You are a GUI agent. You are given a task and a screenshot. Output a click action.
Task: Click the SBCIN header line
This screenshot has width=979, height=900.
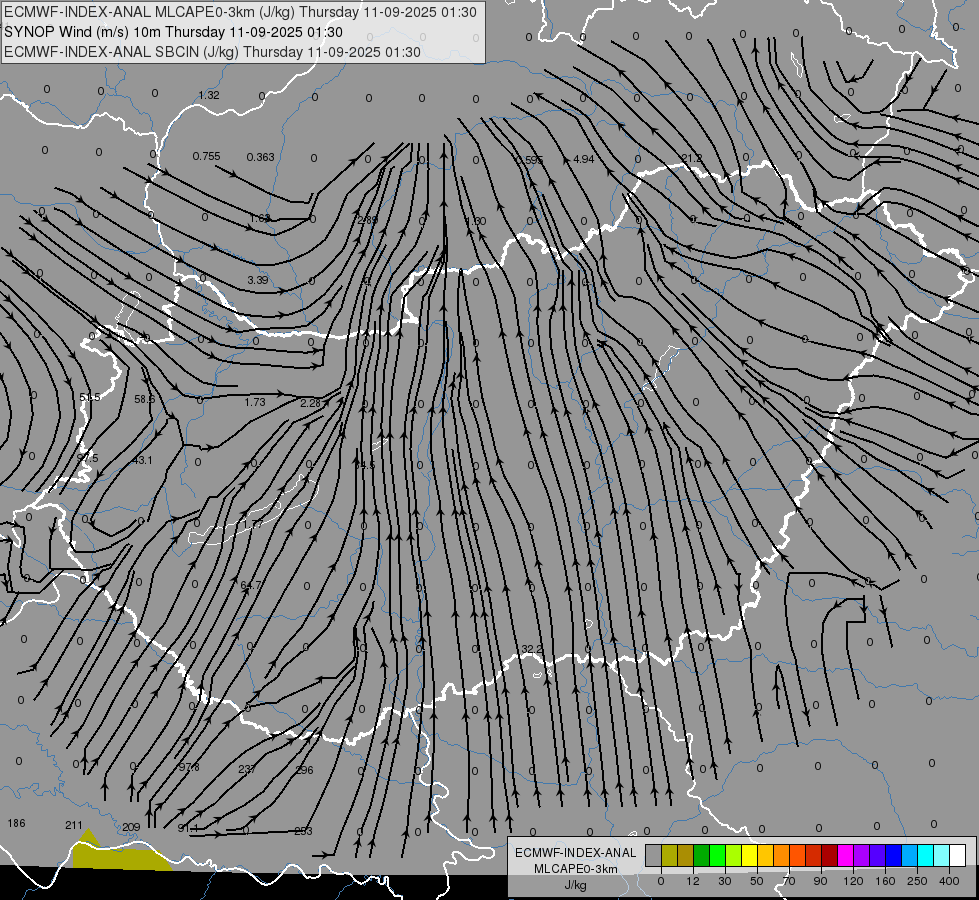[212, 52]
